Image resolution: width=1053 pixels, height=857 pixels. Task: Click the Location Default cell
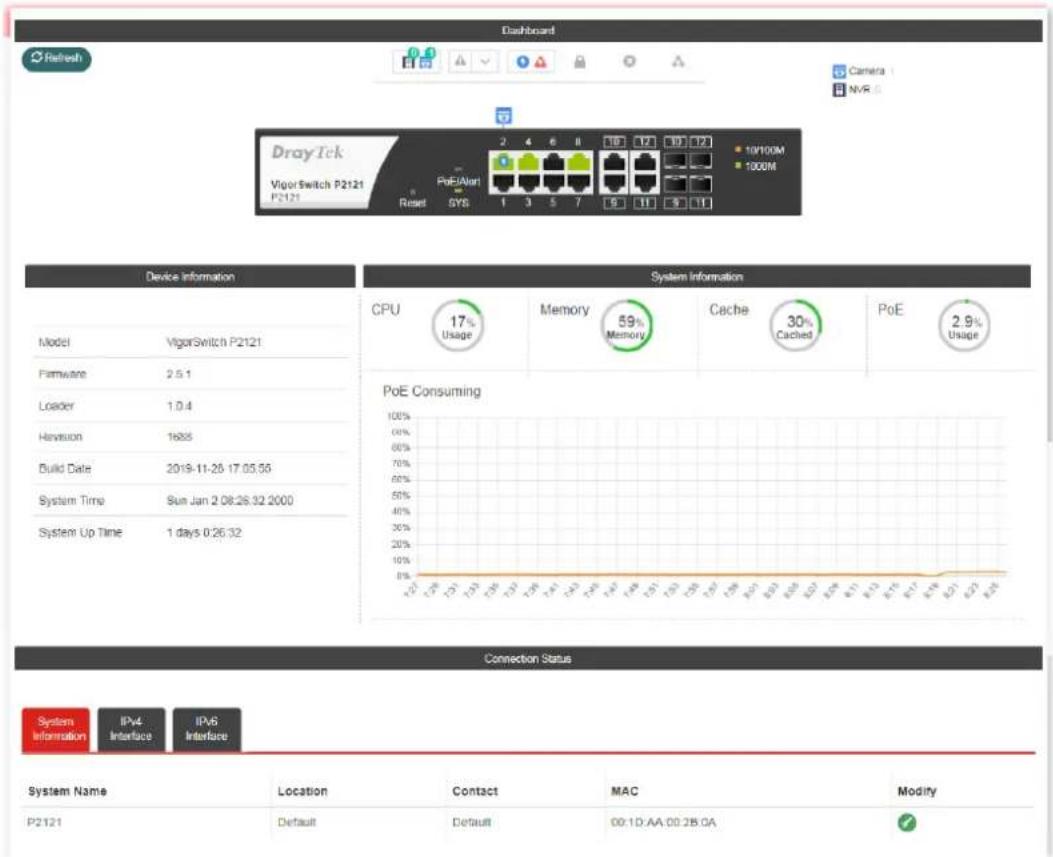click(296, 822)
